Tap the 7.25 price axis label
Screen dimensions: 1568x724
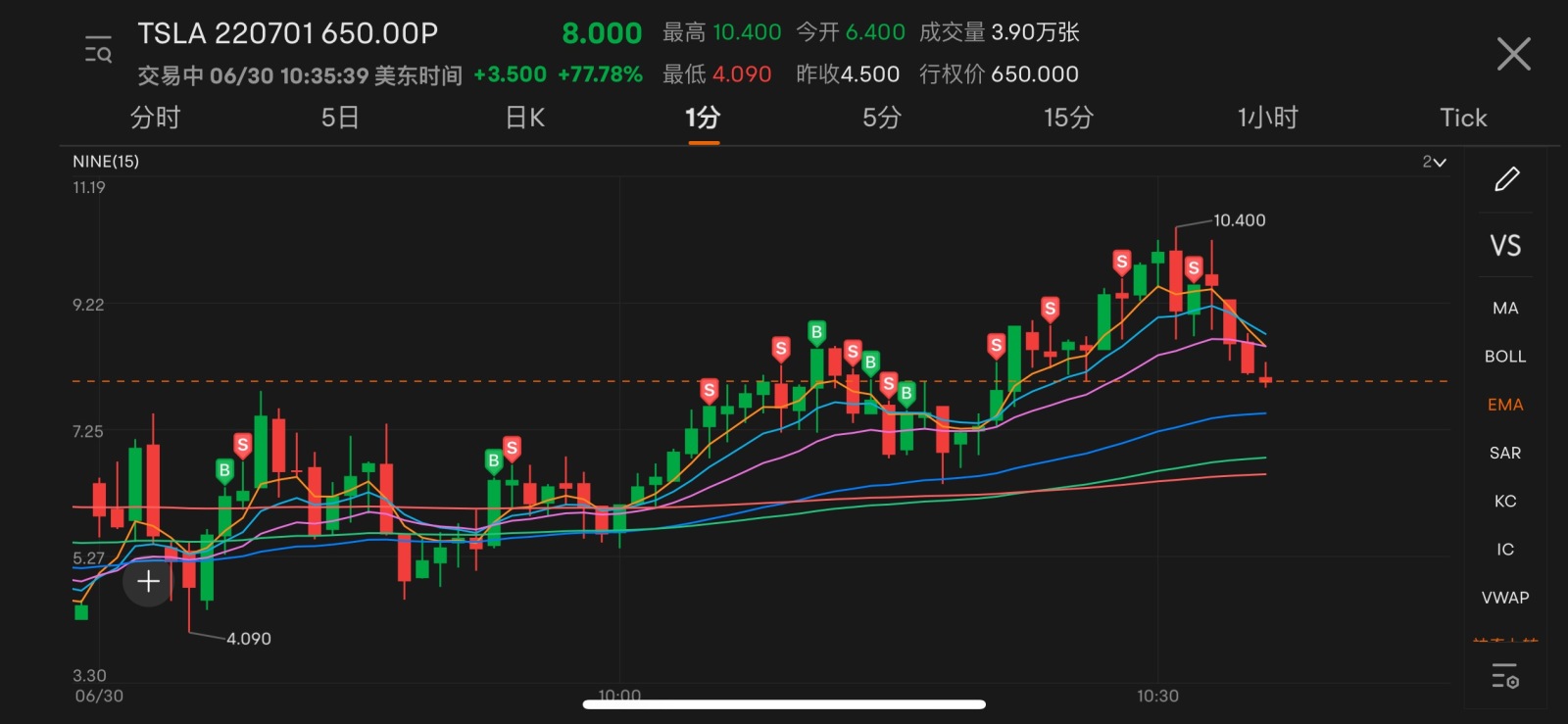[x=88, y=432]
